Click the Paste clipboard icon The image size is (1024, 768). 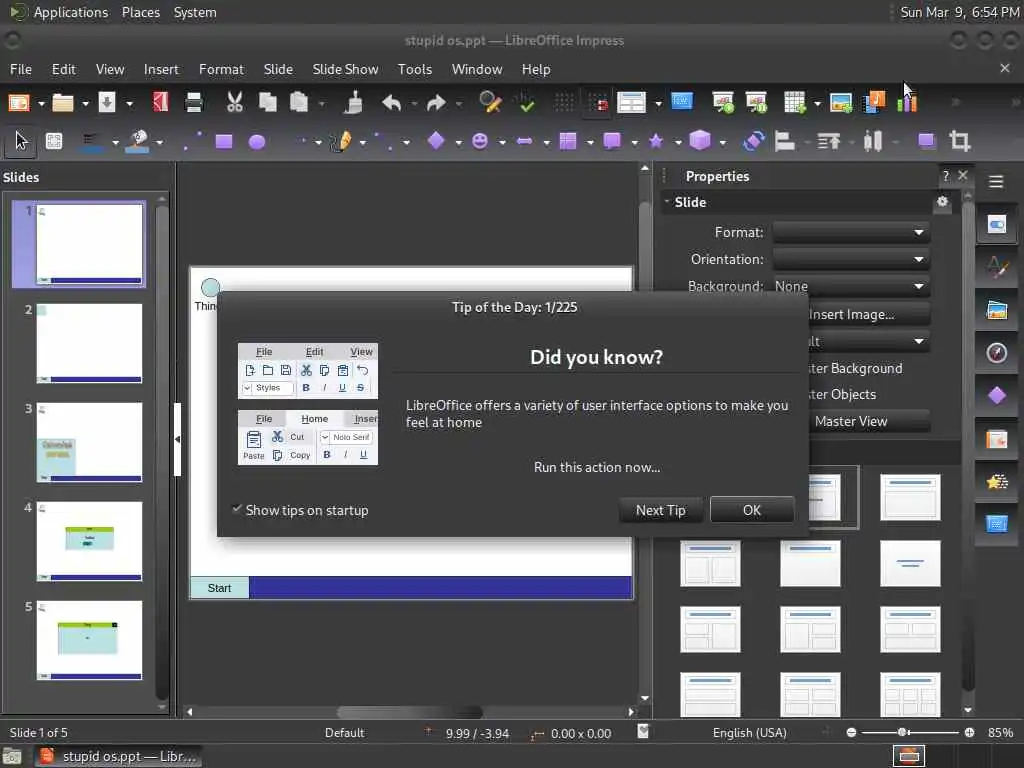[298, 102]
